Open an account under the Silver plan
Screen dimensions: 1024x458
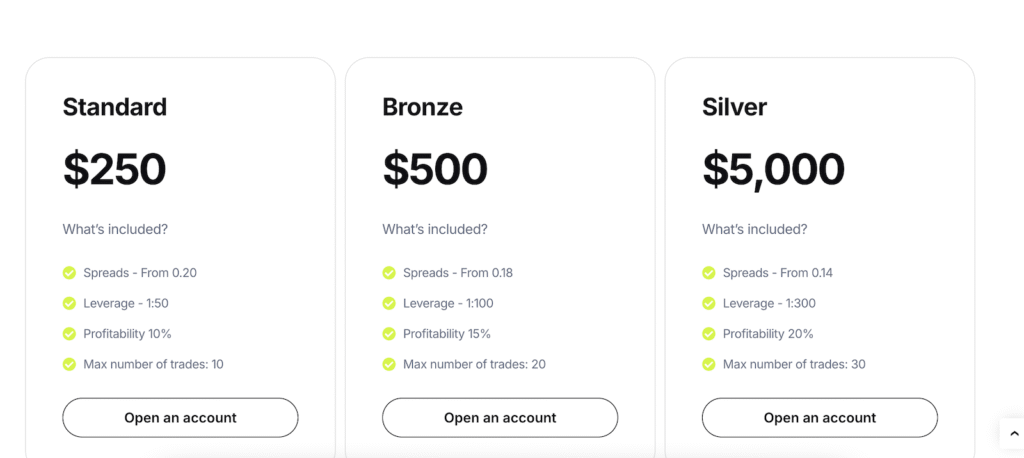pyautogui.click(x=820, y=417)
